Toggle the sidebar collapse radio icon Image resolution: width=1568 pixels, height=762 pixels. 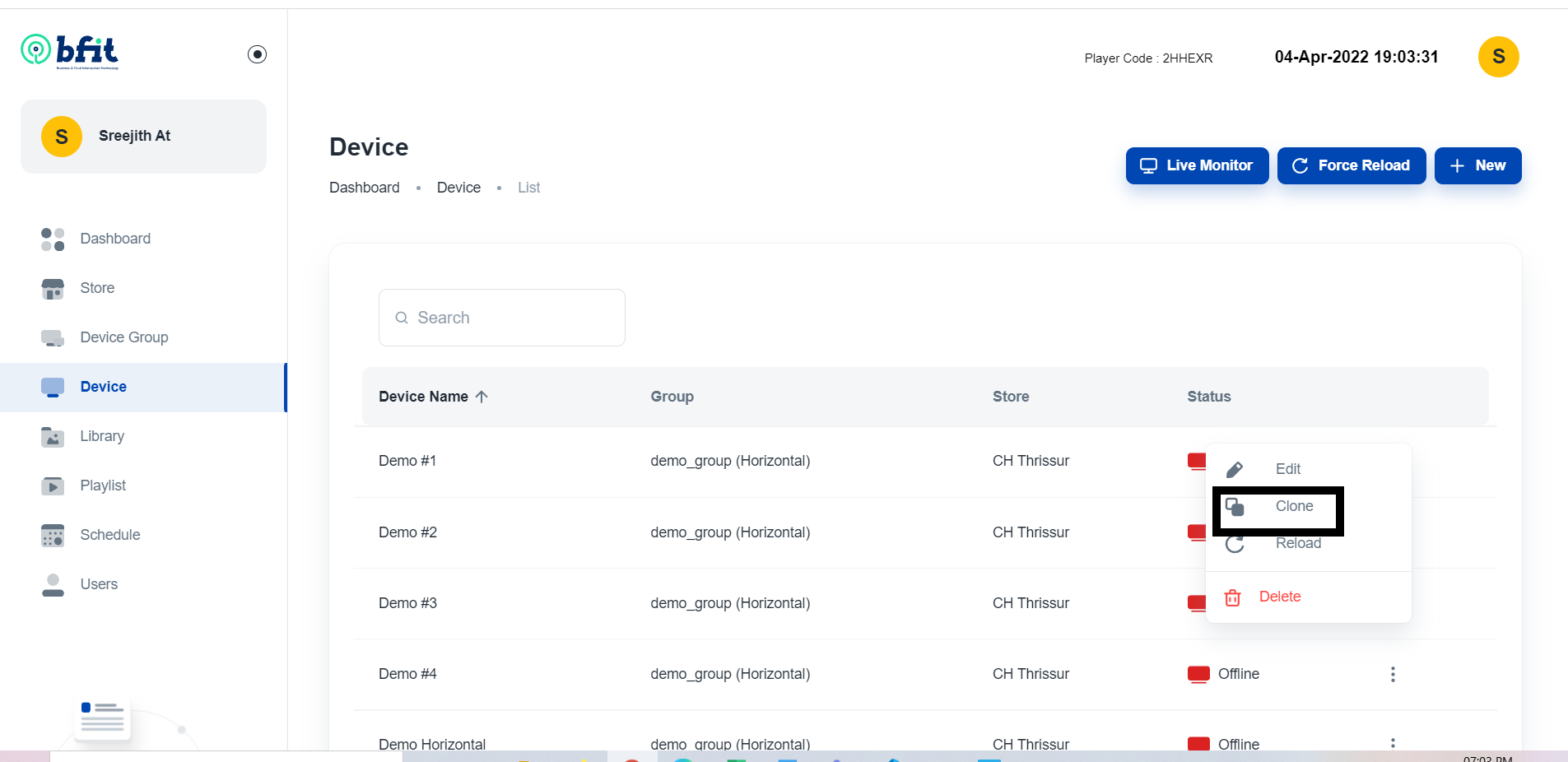tap(257, 54)
